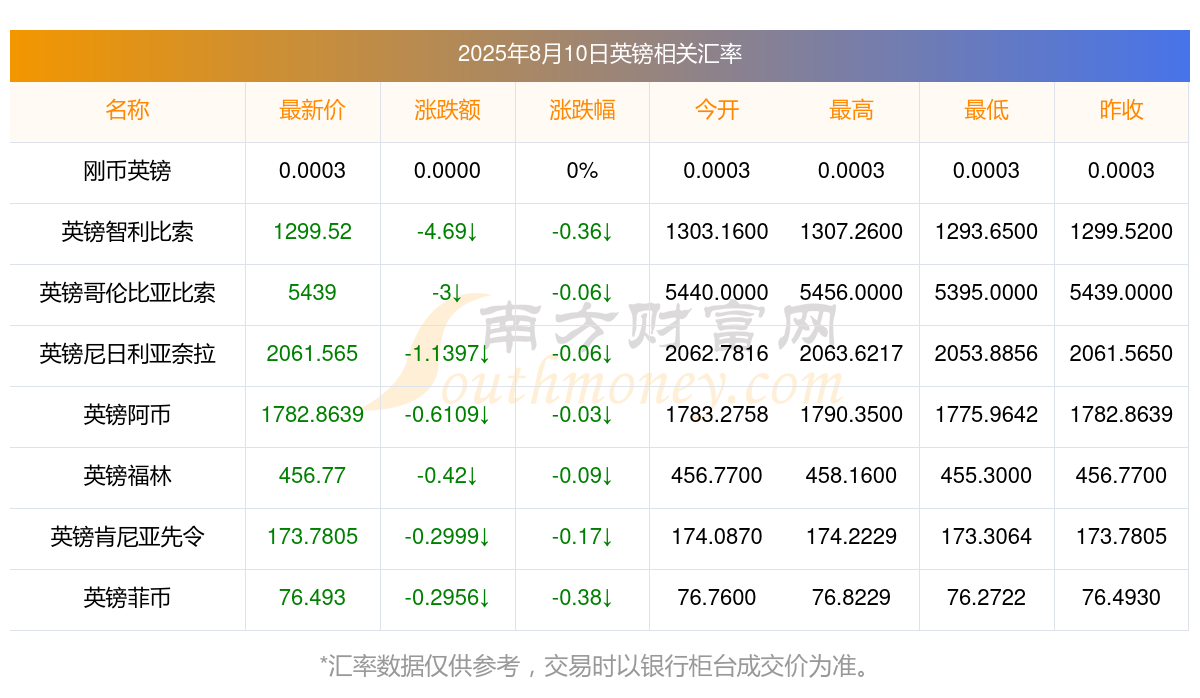Click the latest price 1299.52
1200x698 pixels.
point(312,232)
